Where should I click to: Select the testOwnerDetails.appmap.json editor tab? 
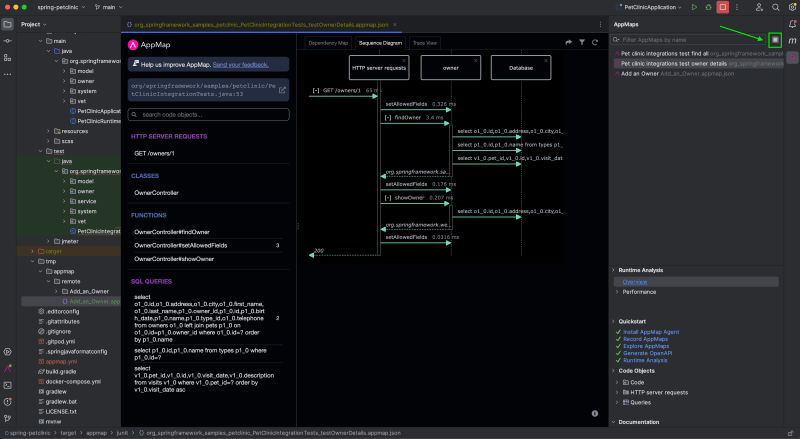(261, 25)
